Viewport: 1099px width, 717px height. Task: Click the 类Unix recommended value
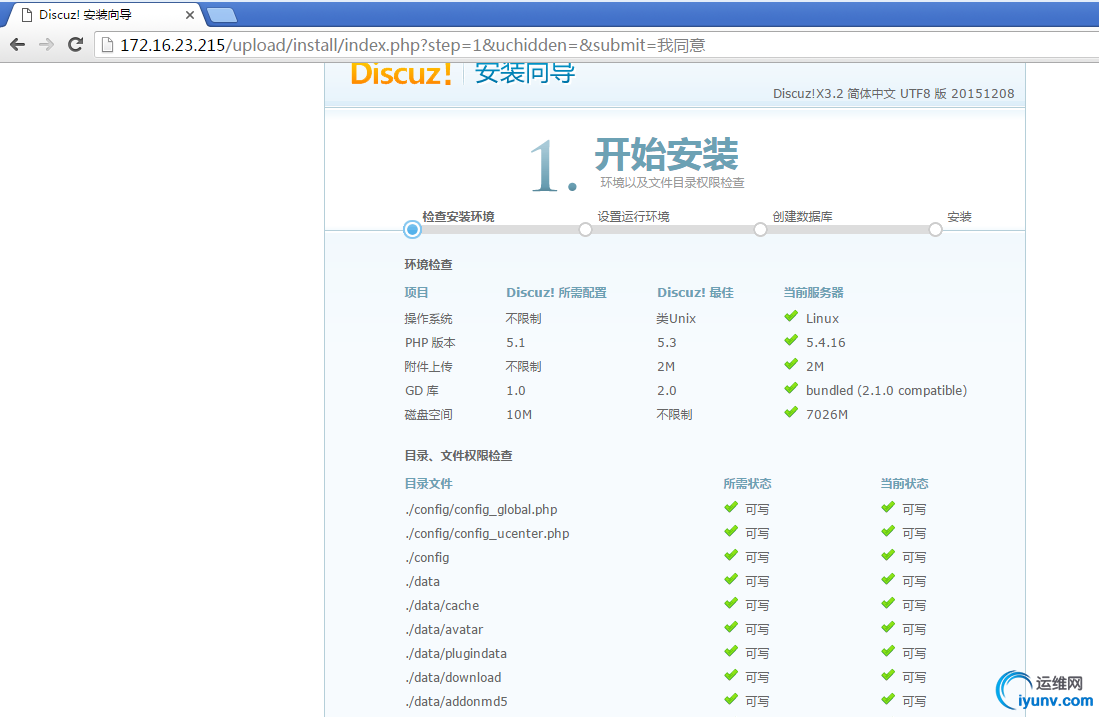(x=676, y=319)
